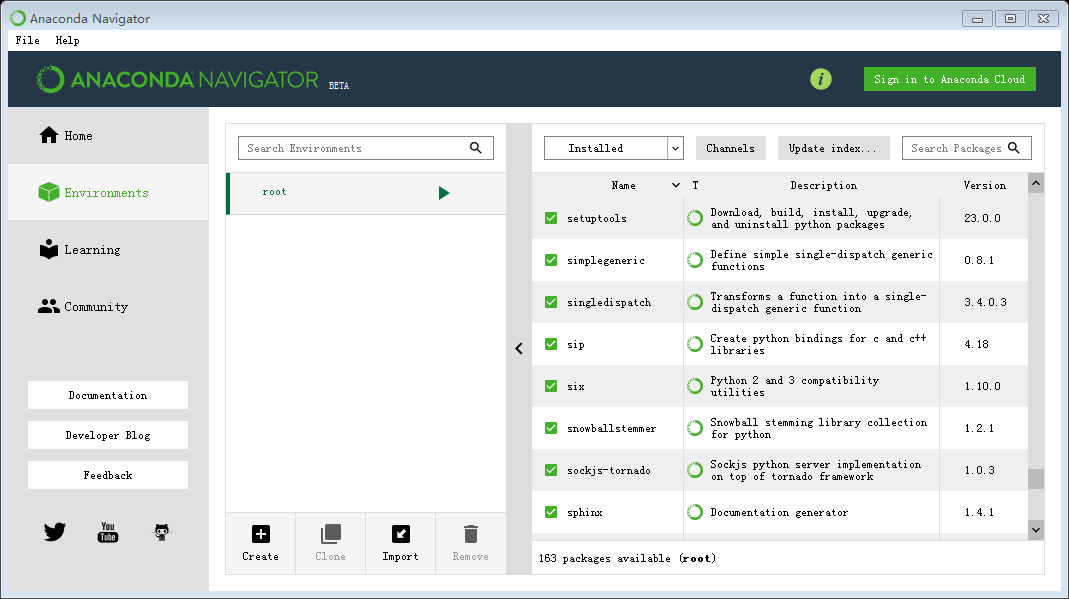Open the File menu

(27, 40)
